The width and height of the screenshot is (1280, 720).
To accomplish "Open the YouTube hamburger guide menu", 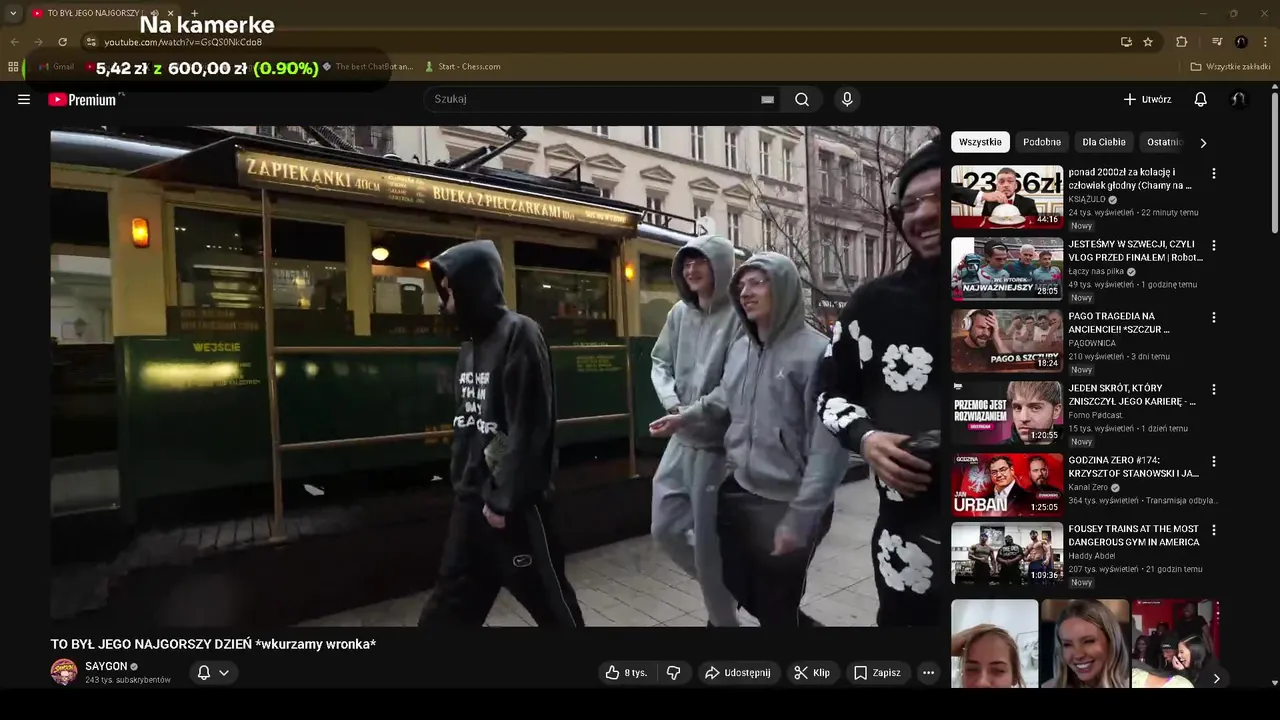I will 24,99.
